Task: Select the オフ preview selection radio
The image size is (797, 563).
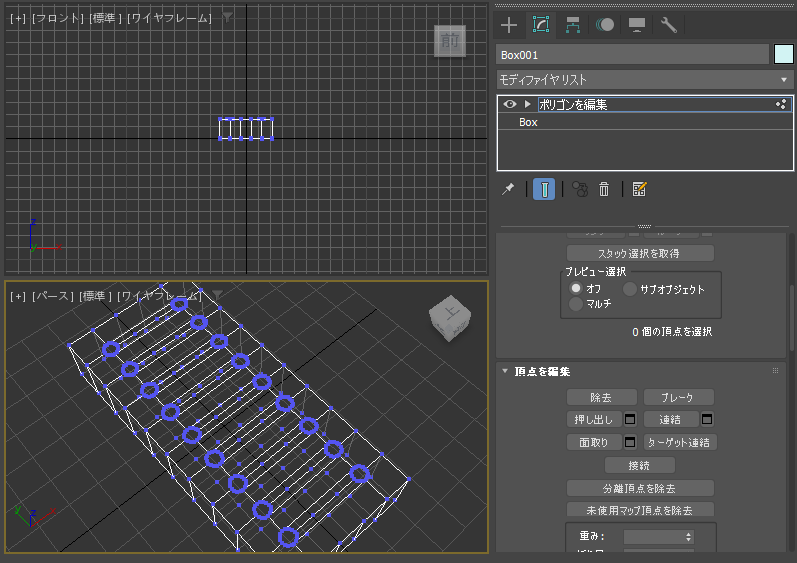Action: point(575,288)
